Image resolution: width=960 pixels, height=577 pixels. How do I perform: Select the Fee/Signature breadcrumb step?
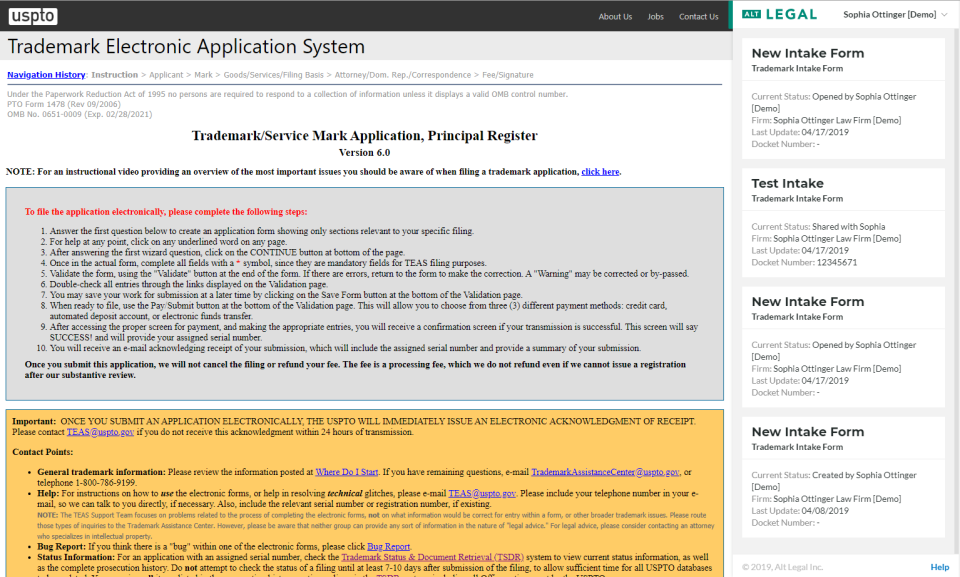point(508,75)
